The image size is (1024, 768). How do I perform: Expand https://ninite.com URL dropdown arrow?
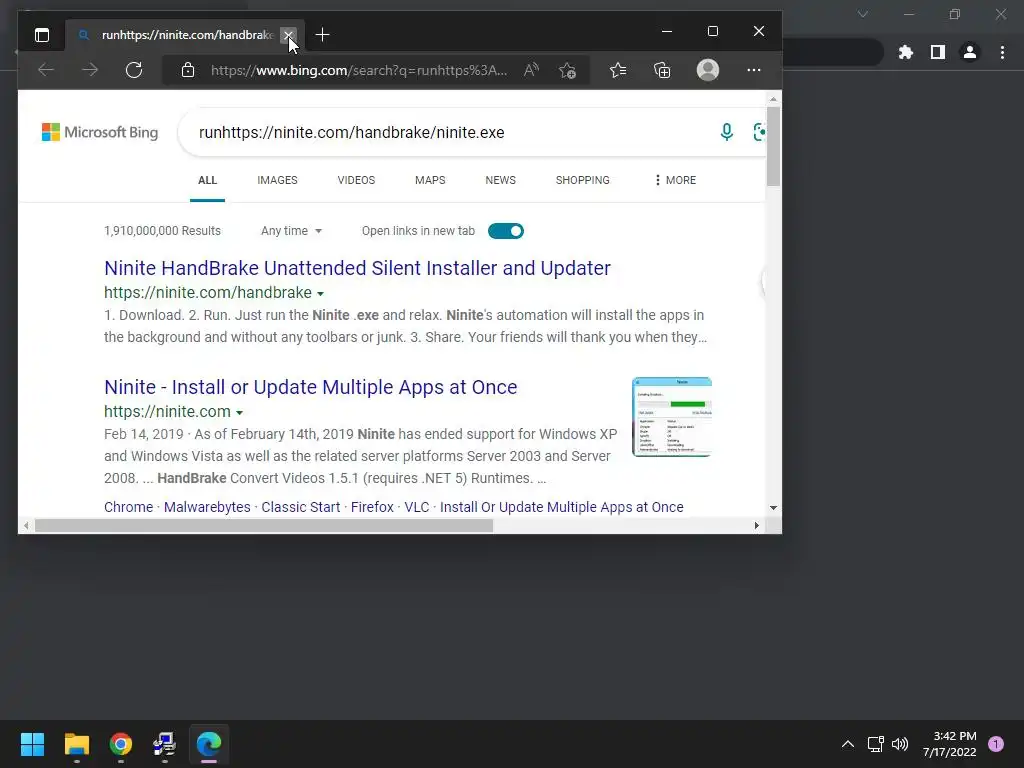[x=239, y=413]
